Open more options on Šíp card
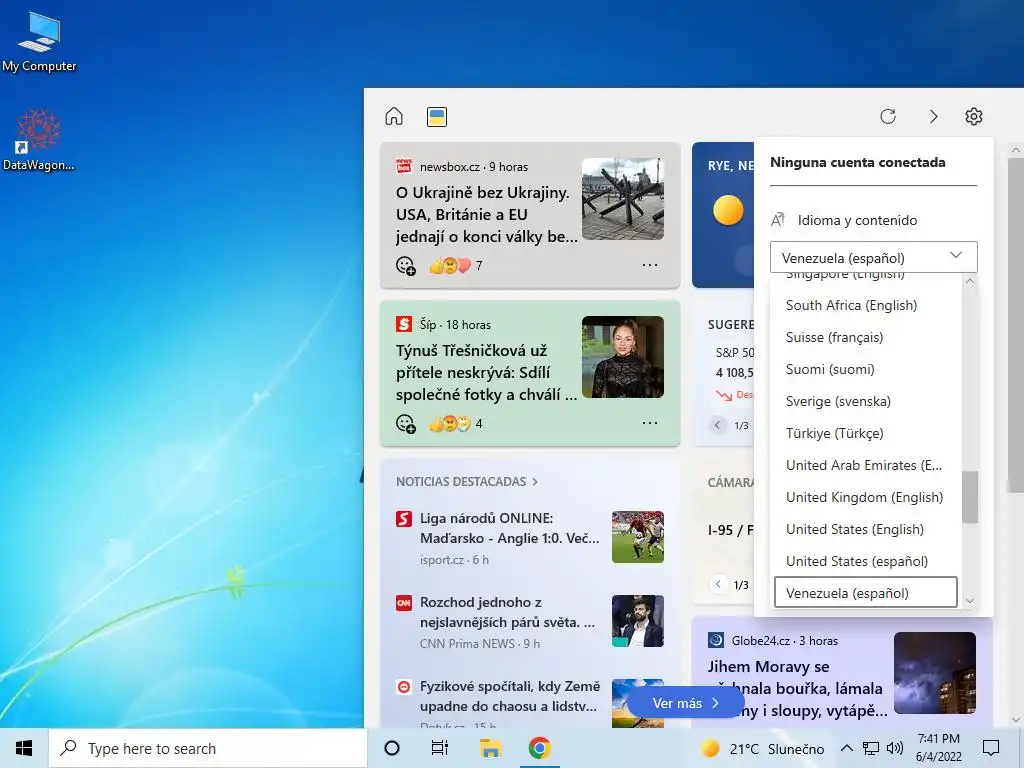 click(x=650, y=423)
